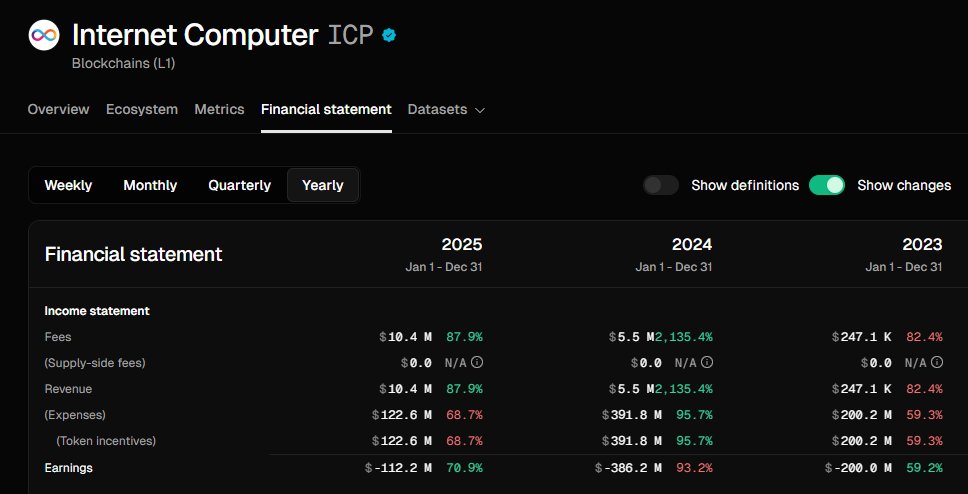Select the Weekly period button

click(68, 185)
